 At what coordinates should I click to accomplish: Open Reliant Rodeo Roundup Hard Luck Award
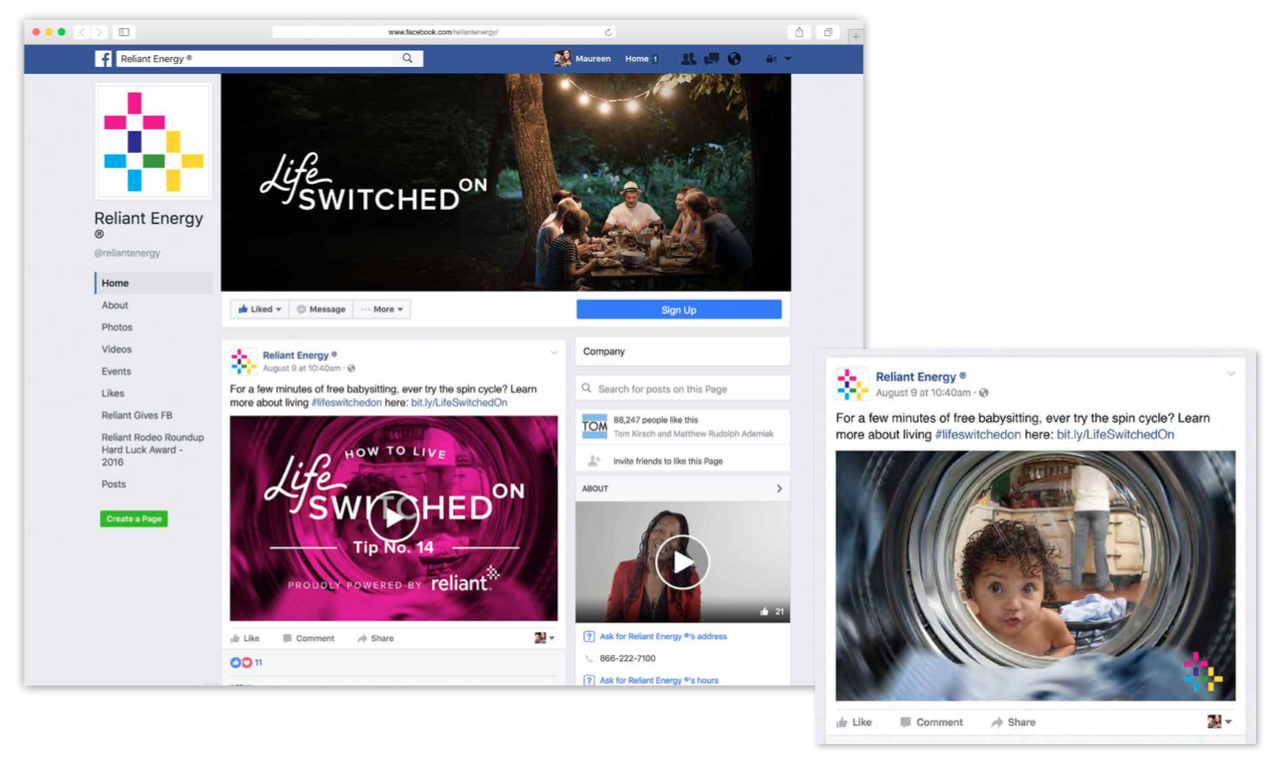click(x=152, y=450)
